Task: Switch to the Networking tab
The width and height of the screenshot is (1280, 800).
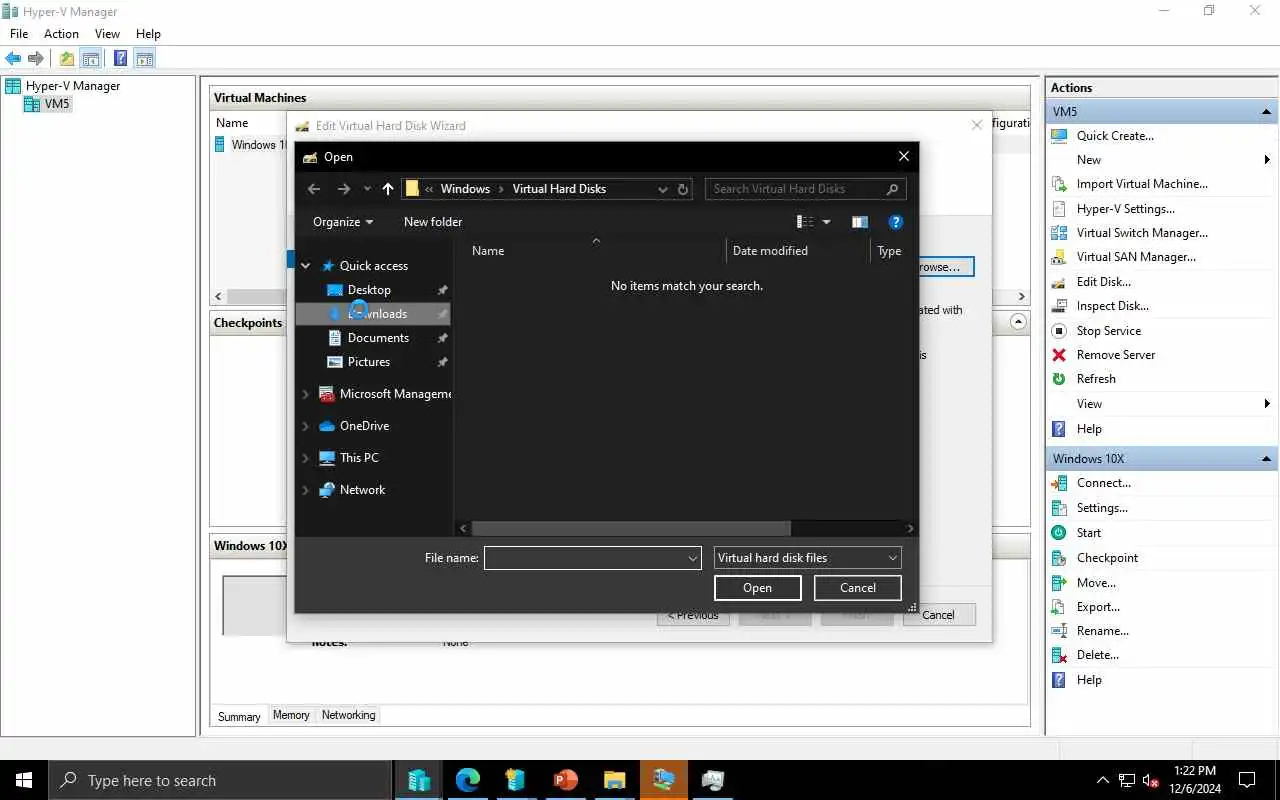Action: coord(349,715)
